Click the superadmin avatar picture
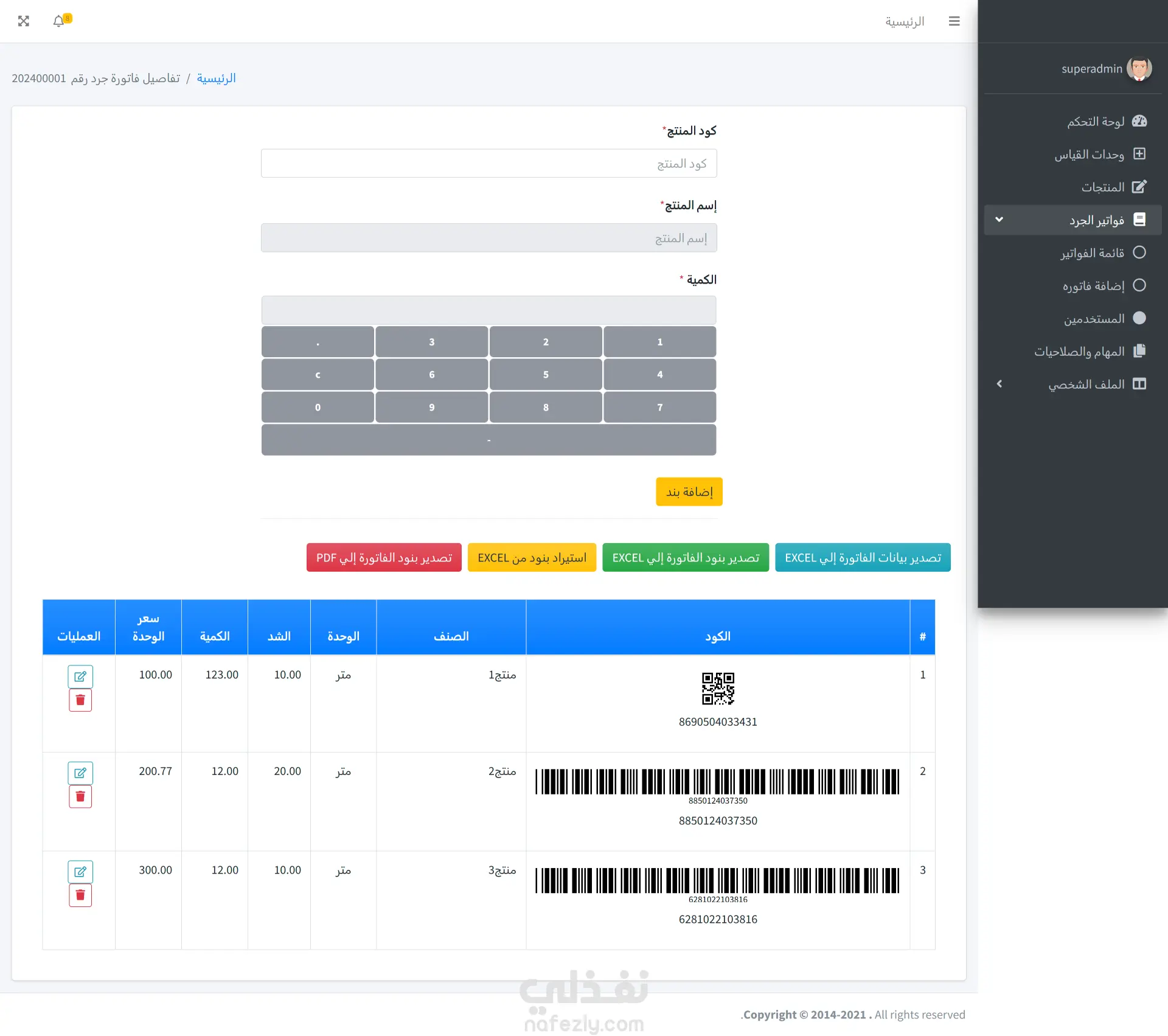This screenshot has width=1168, height=1036. [x=1139, y=69]
